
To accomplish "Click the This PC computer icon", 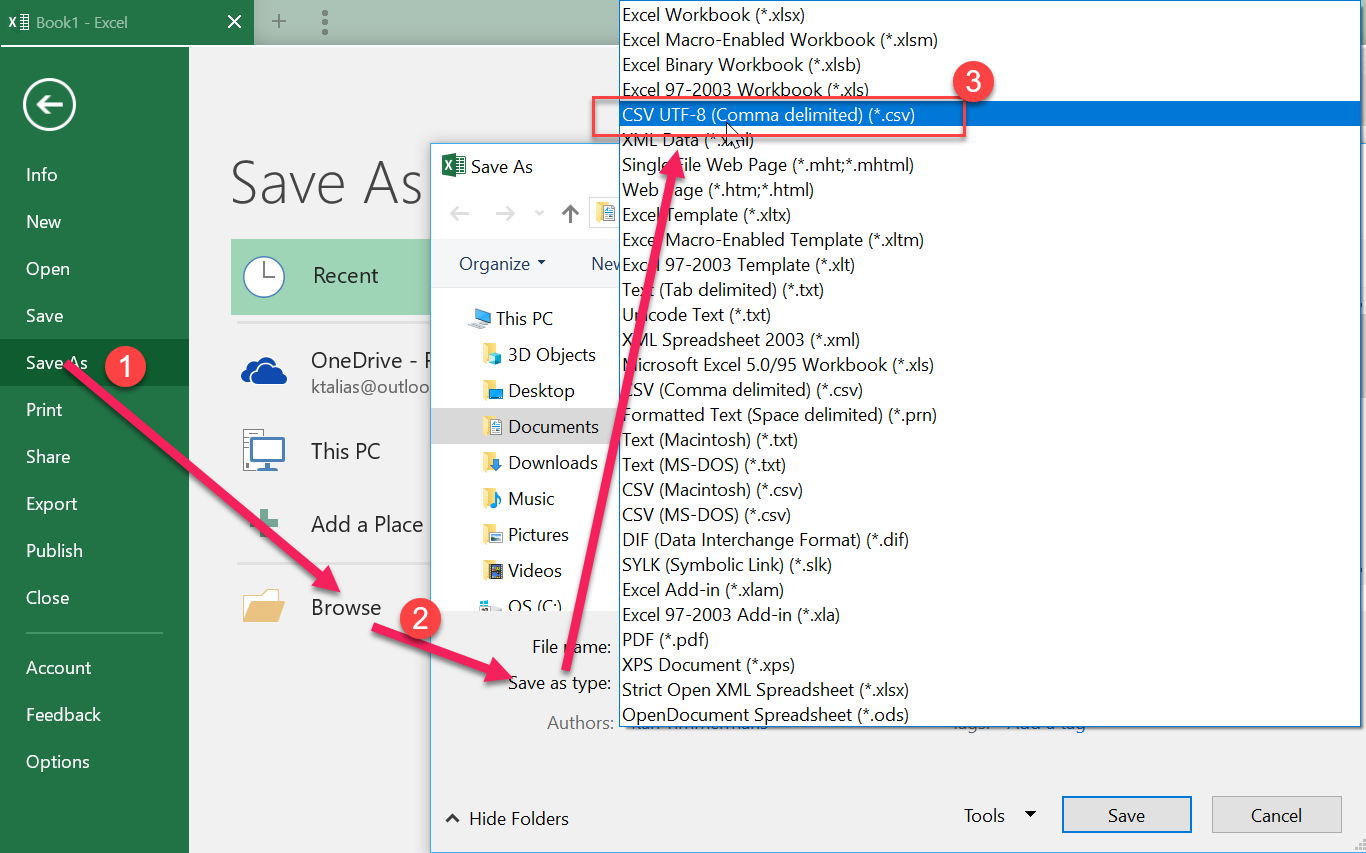I will click(x=264, y=451).
